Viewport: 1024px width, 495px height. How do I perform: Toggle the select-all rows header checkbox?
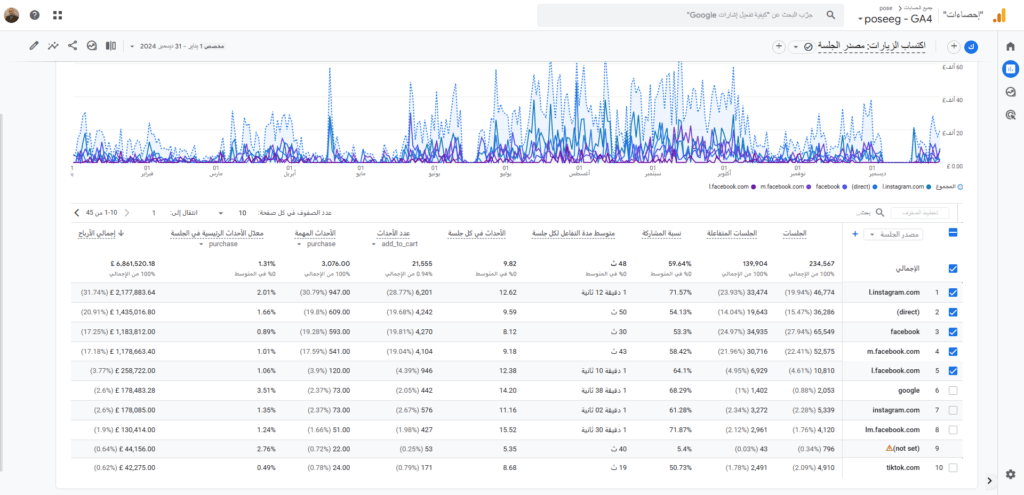point(953,233)
